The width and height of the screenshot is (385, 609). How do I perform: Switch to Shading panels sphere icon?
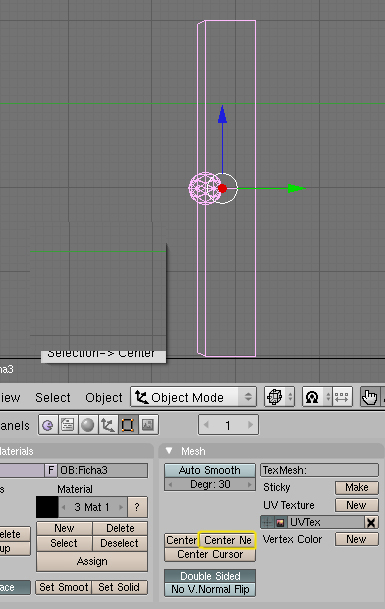point(87,425)
